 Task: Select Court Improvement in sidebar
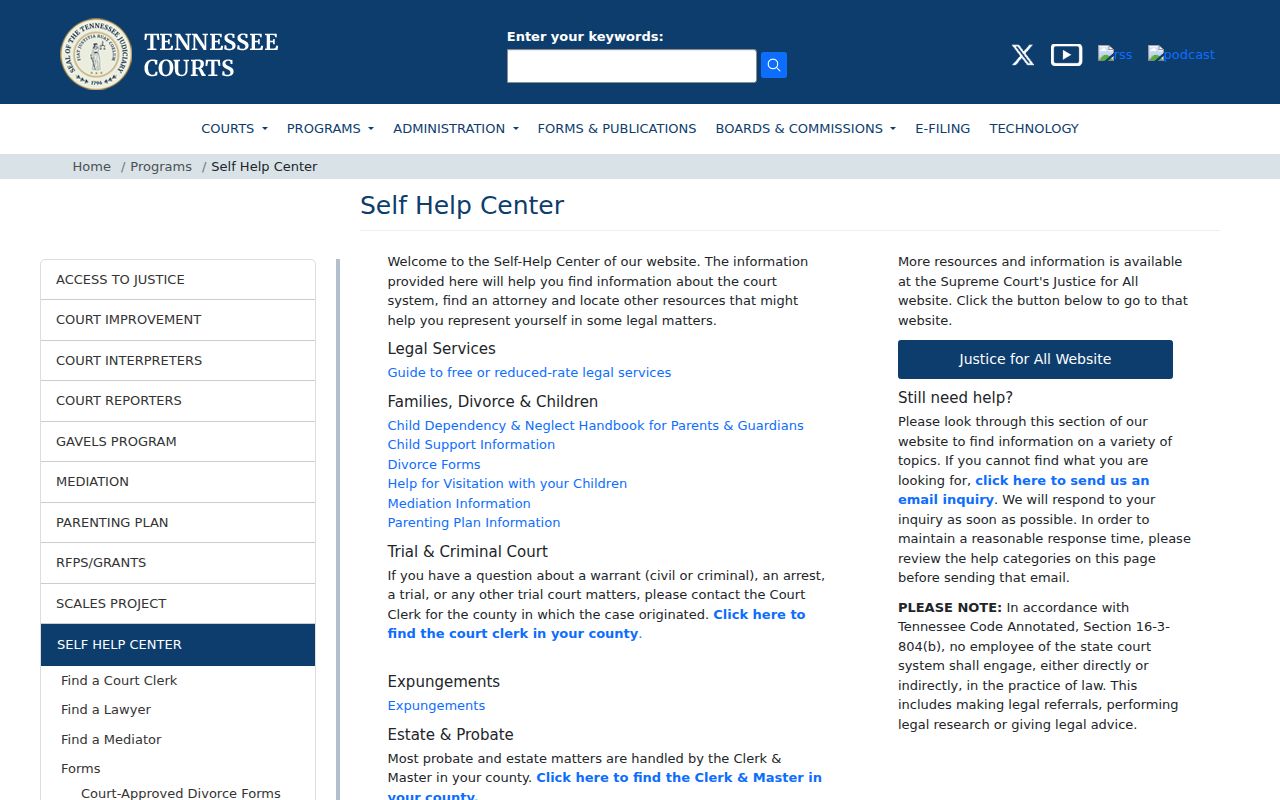point(178,320)
